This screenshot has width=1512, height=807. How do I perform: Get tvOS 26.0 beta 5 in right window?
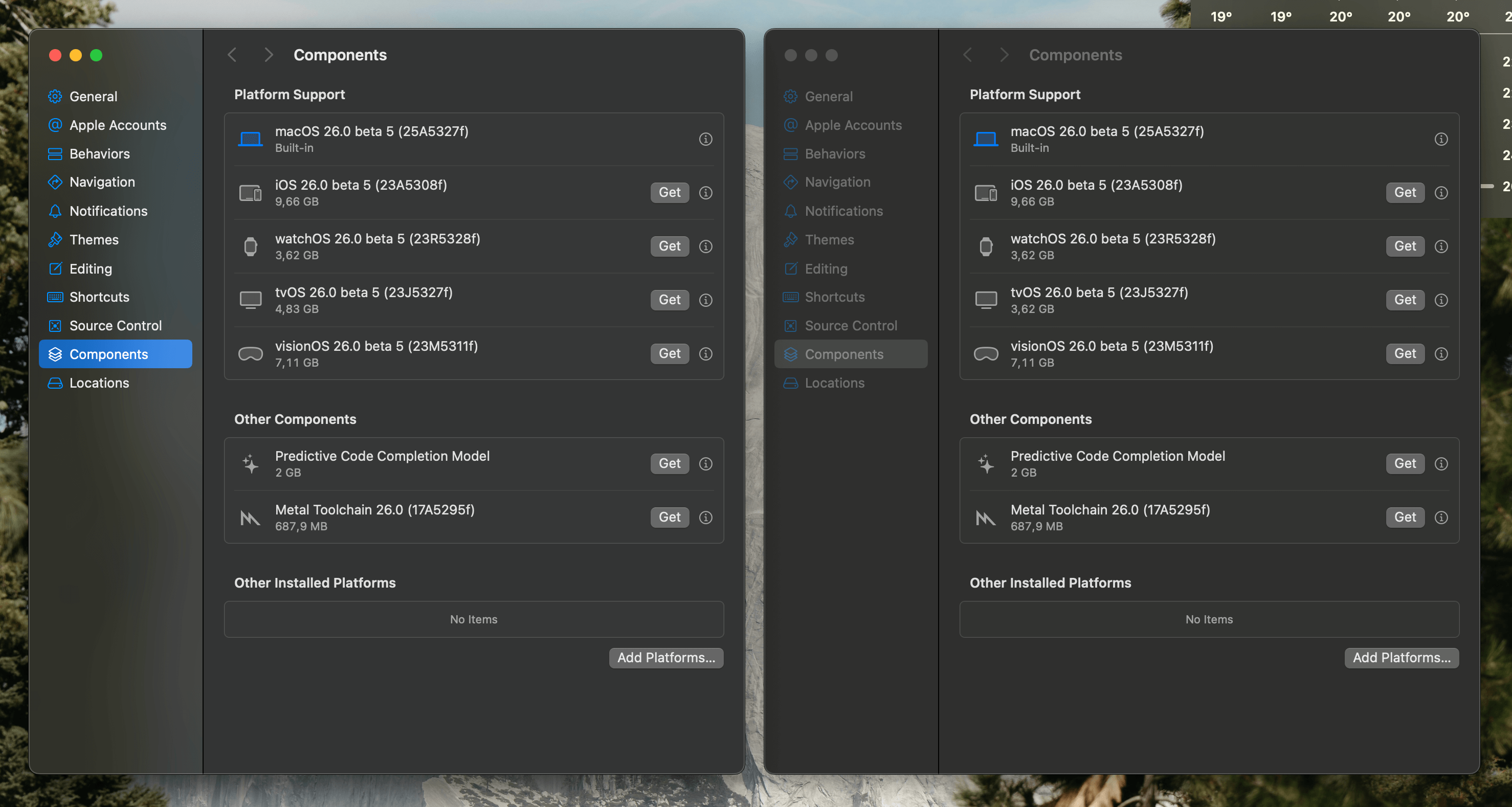point(1405,300)
